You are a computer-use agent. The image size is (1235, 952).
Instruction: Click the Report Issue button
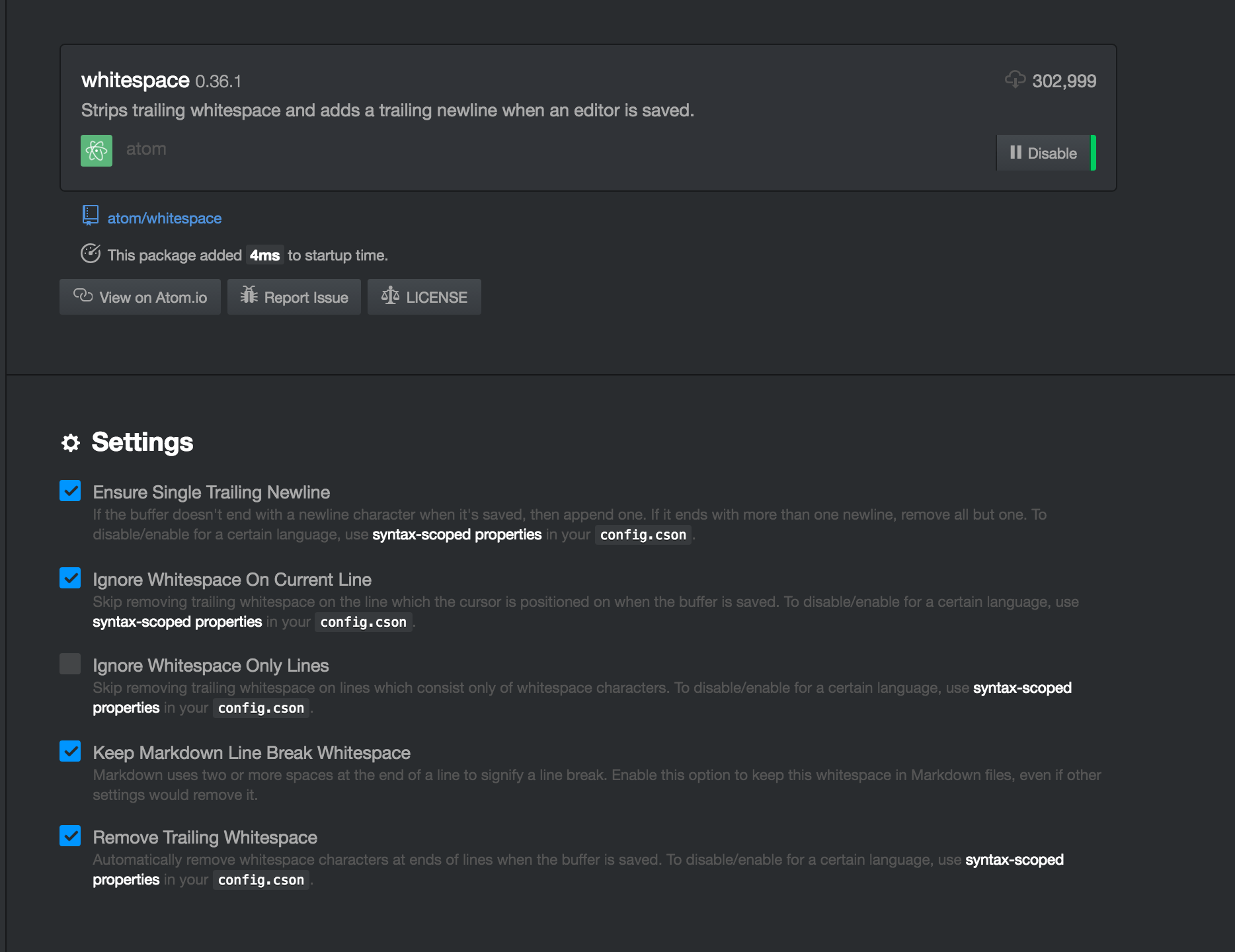click(294, 296)
